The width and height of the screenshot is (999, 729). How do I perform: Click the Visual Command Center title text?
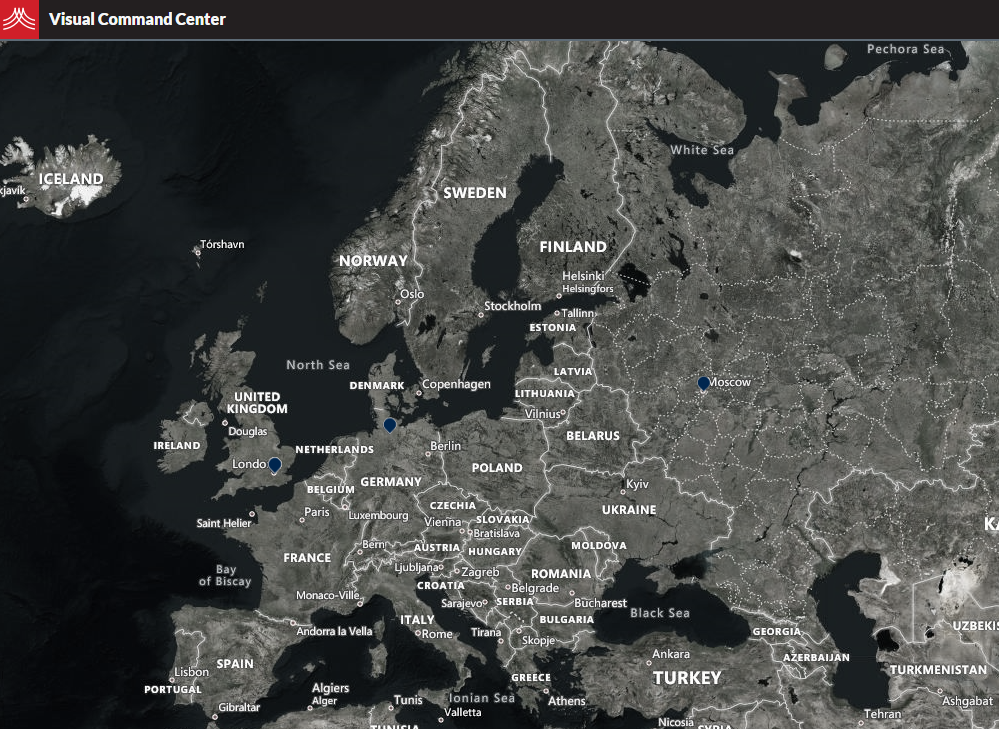137,19
